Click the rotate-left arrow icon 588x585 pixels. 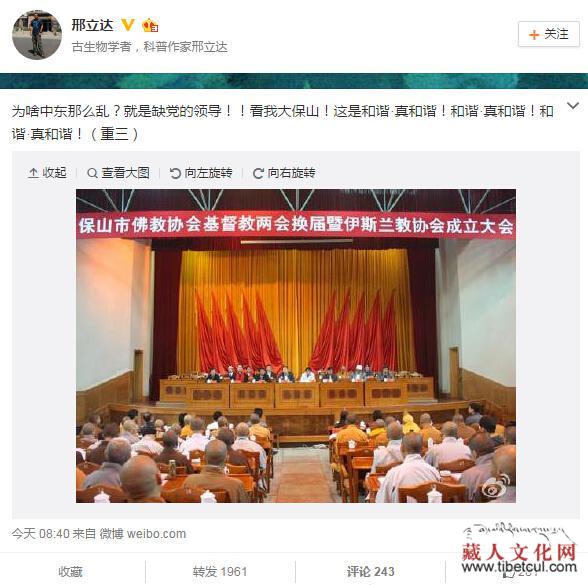coord(175,173)
